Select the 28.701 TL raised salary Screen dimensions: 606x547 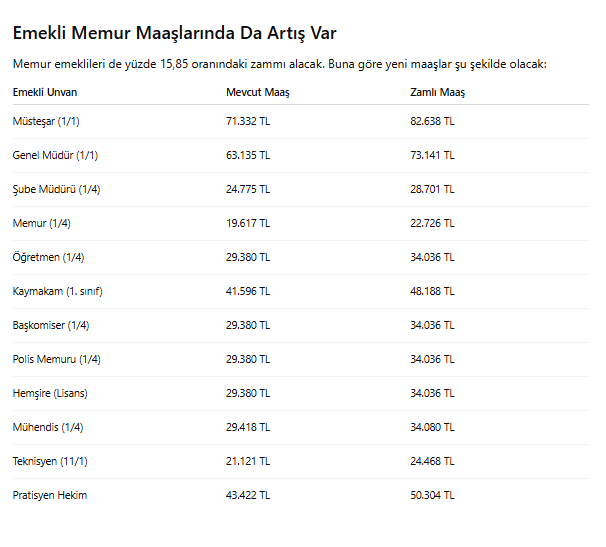(432, 189)
